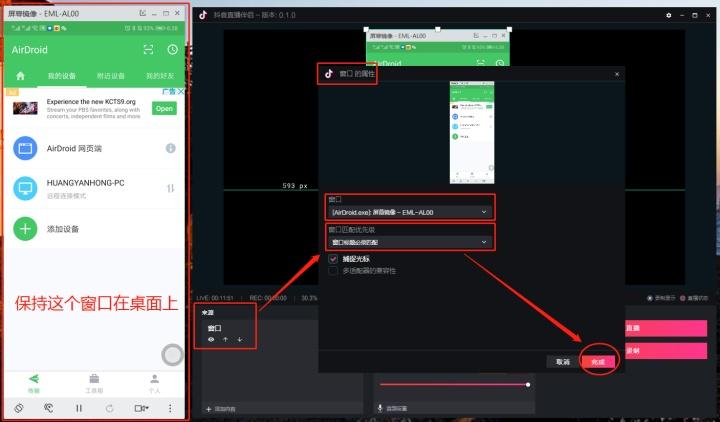
Task: Tap the QR scan icon in AirDroid header
Action: [x=148, y=50]
